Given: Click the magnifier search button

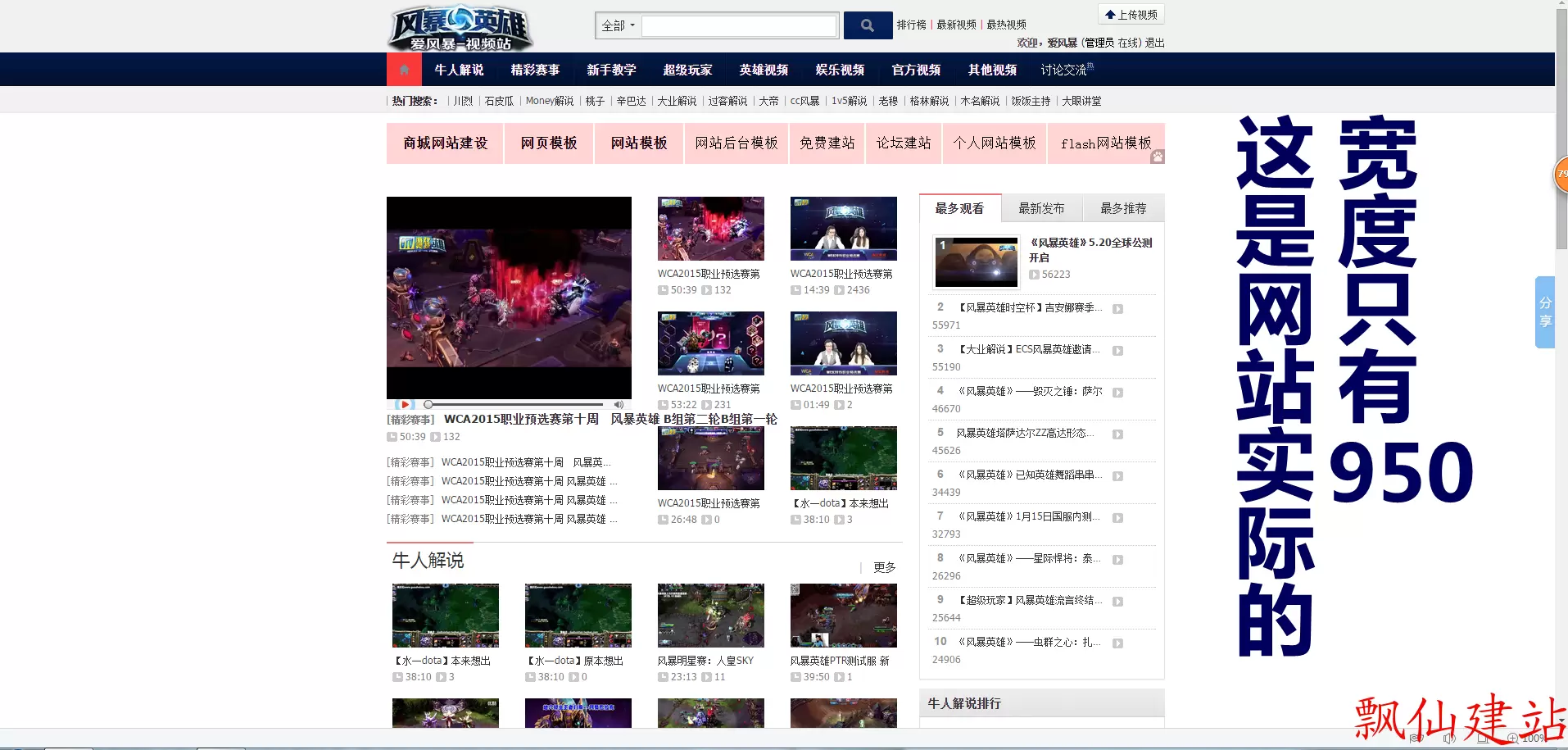Looking at the screenshot, I should coord(868,25).
